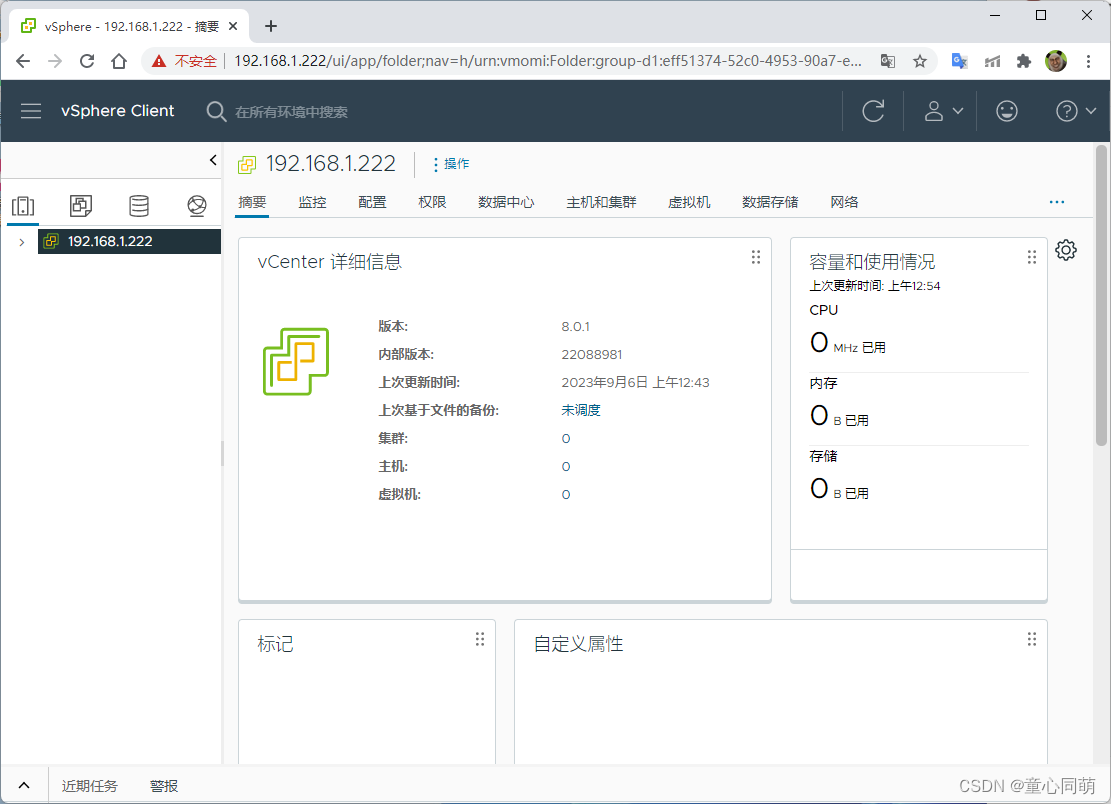
Task: Open the 网络 tab
Action: point(844,203)
